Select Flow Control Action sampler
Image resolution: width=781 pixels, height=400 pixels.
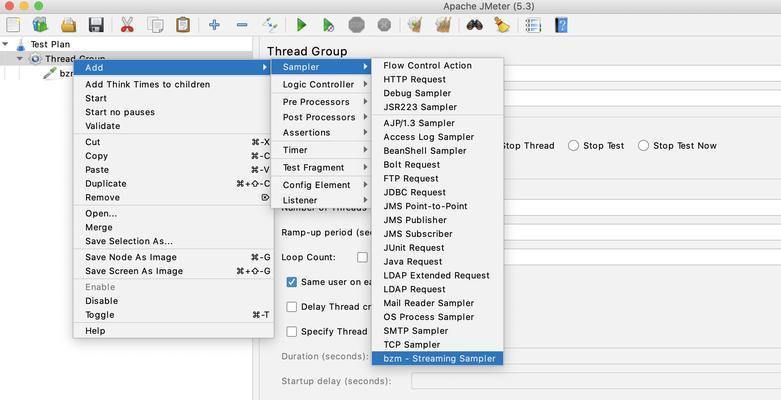coord(438,65)
